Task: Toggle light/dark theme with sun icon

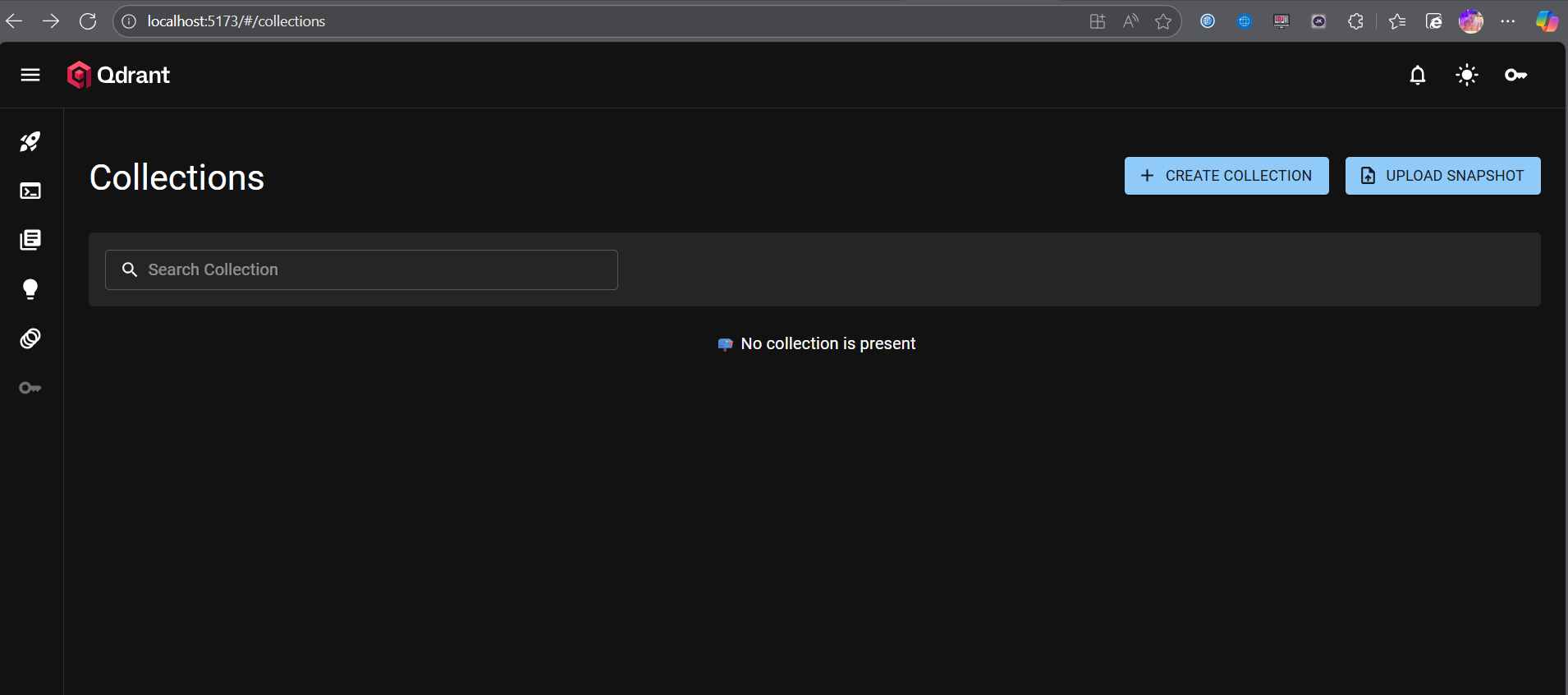Action: click(x=1466, y=75)
